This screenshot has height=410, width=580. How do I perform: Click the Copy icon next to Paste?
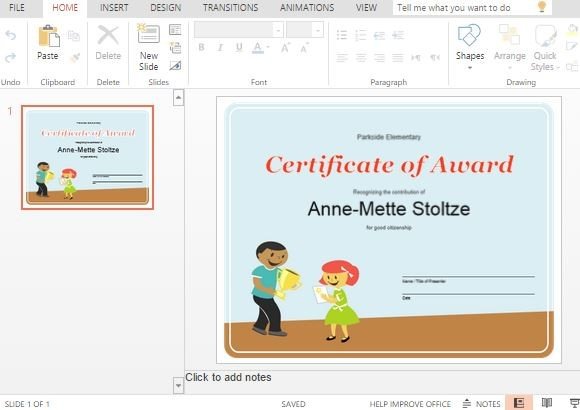(x=74, y=36)
